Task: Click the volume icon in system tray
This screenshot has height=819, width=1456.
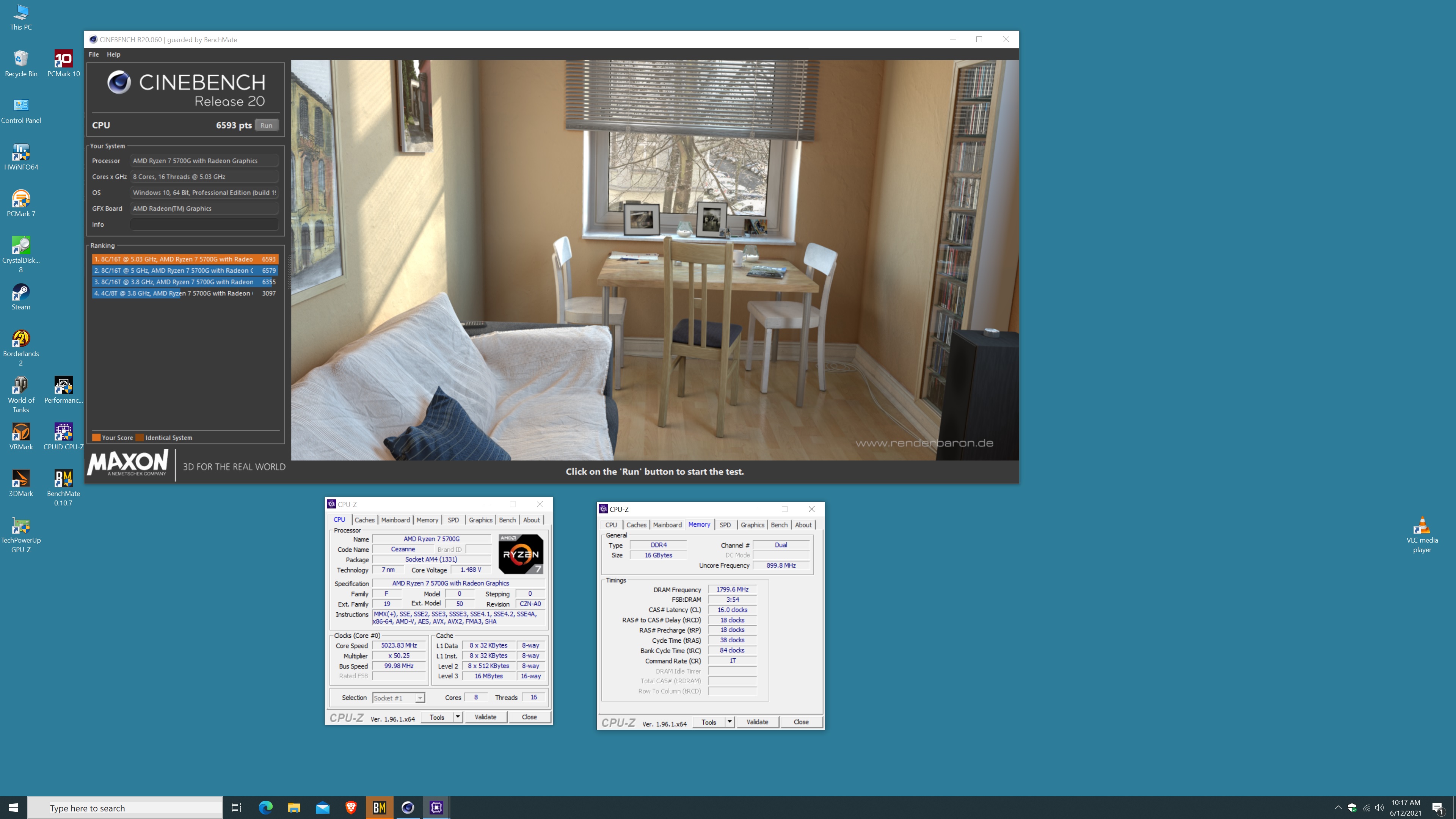Action: point(1380,808)
